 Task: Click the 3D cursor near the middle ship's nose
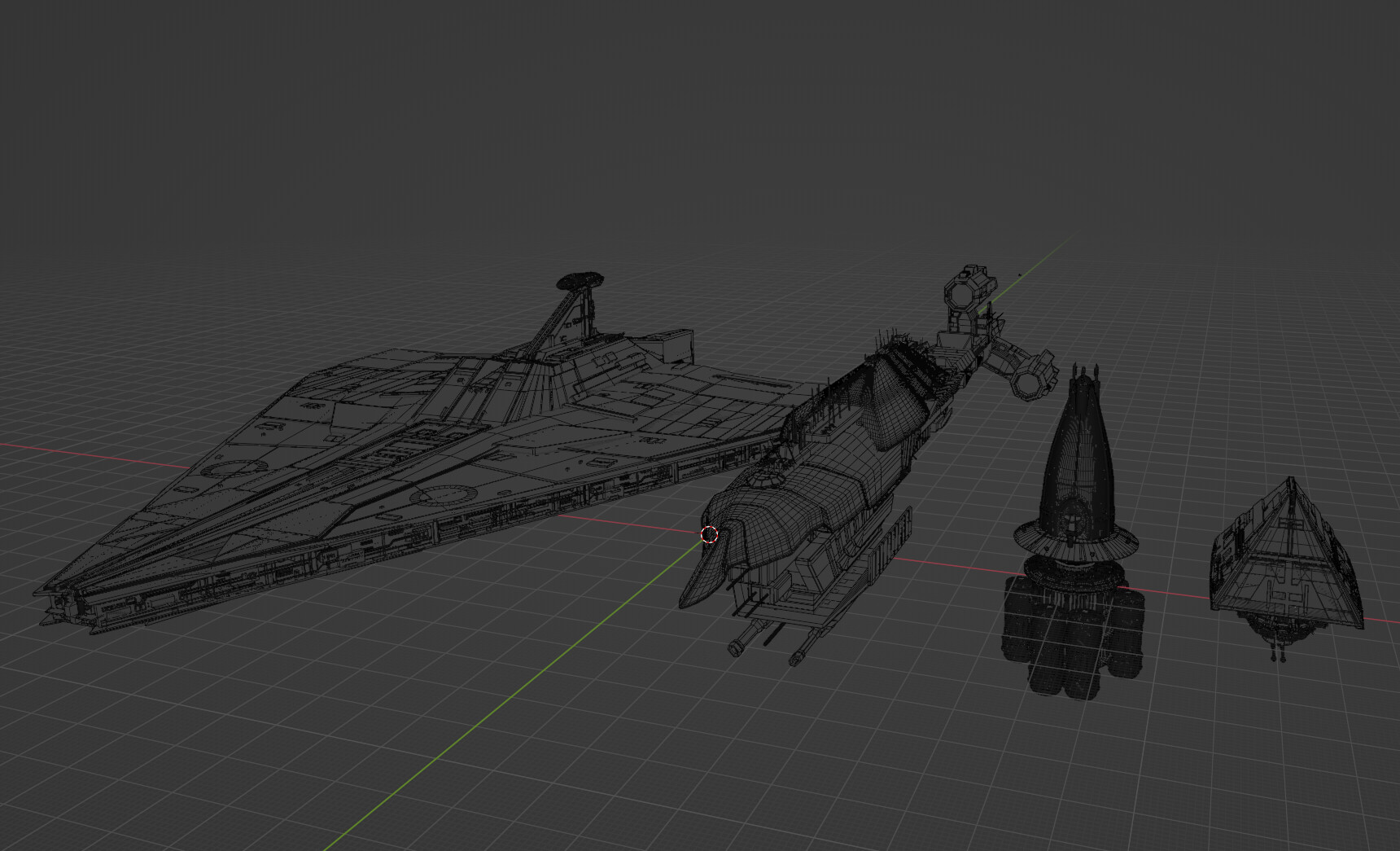(709, 536)
